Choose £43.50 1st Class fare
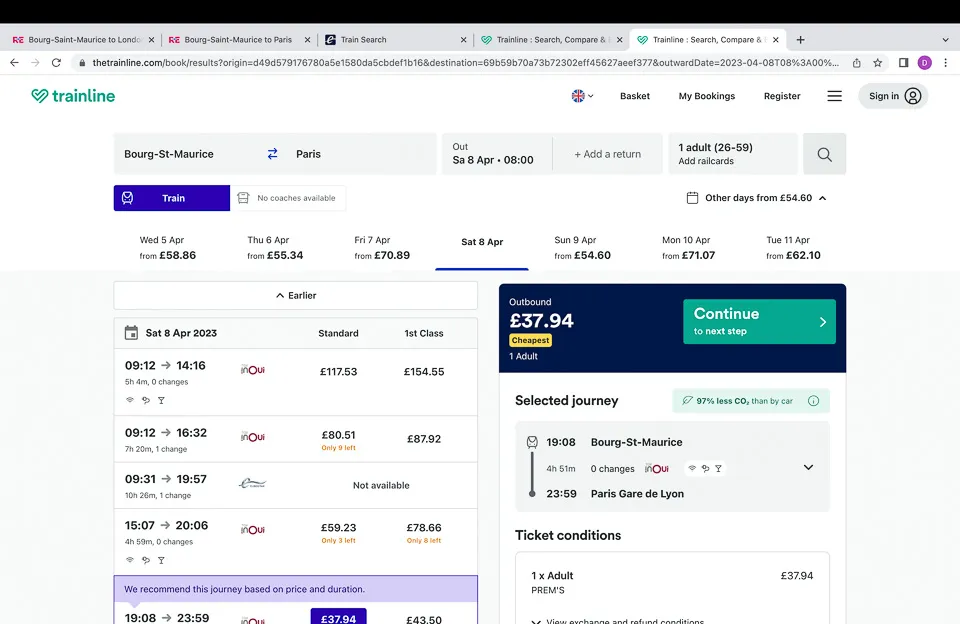 tap(424, 619)
